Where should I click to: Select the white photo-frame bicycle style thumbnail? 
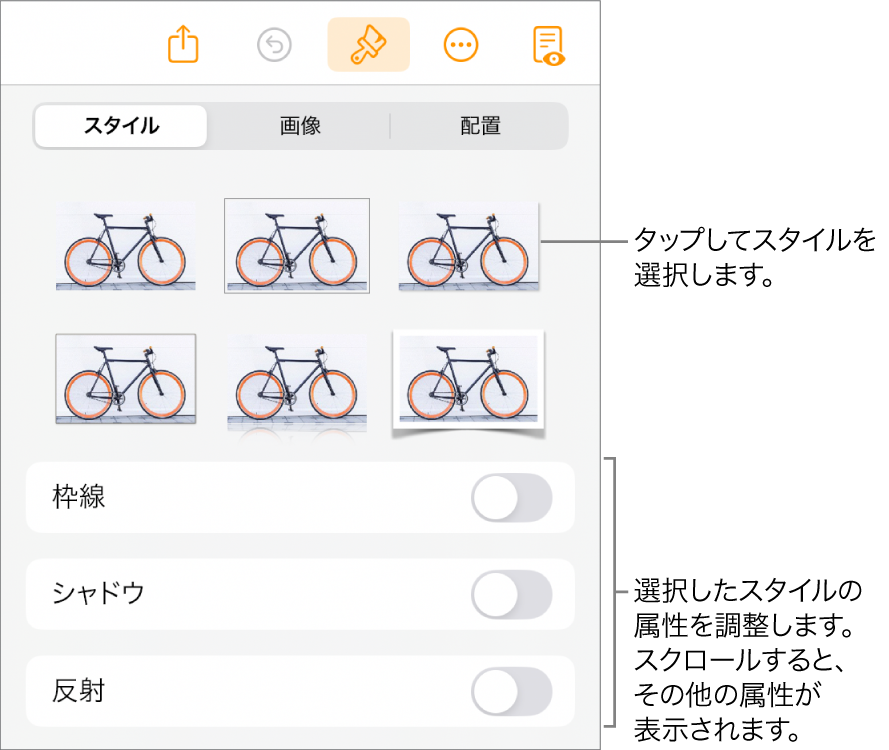click(x=468, y=382)
